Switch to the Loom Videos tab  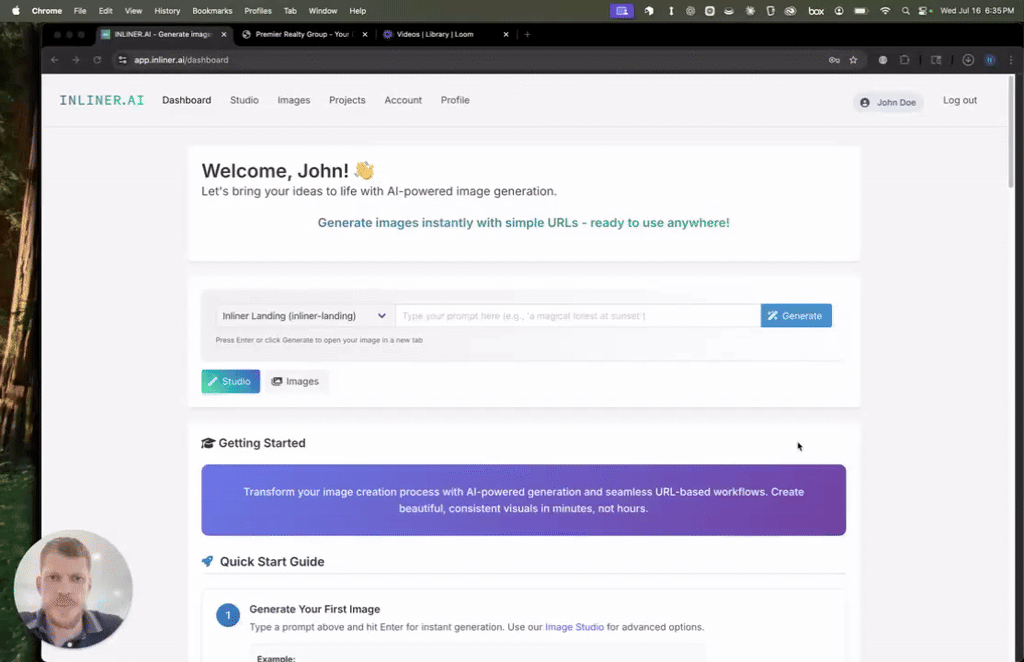[x=445, y=35]
